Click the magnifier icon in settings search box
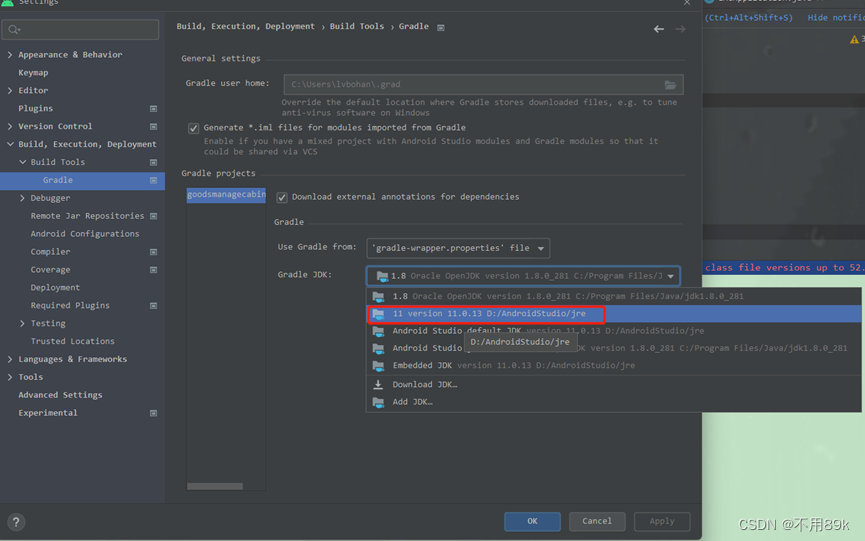865x541 pixels. pyautogui.click(x=14, y=29)
